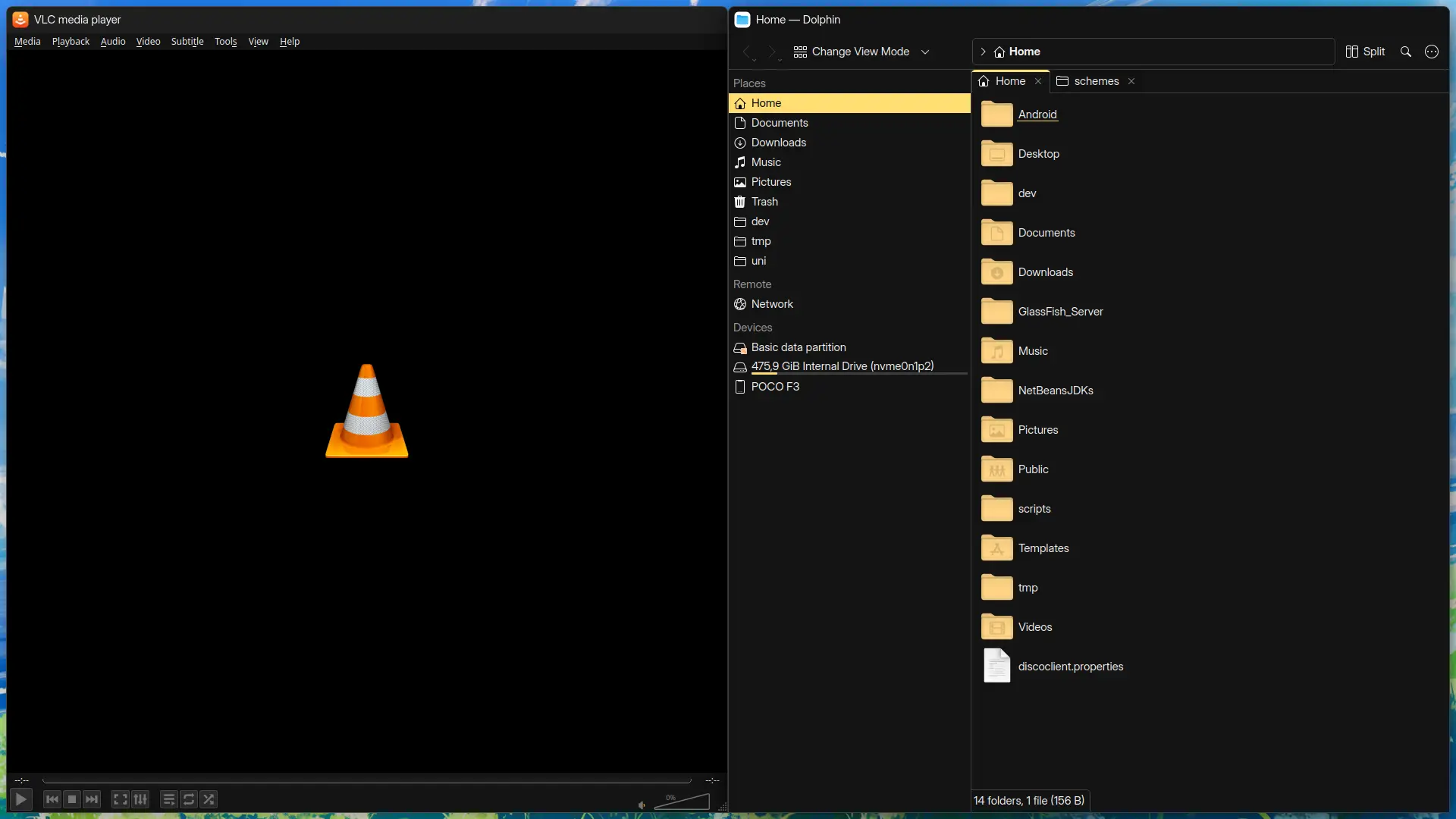
Task: Click the VLC play button
Action: tap(21, 799)
